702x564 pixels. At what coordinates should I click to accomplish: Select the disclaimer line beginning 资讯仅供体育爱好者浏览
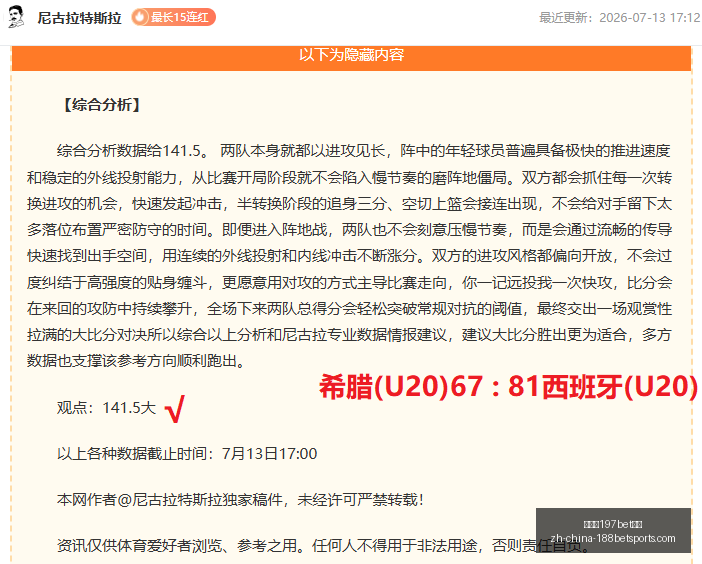323,545
